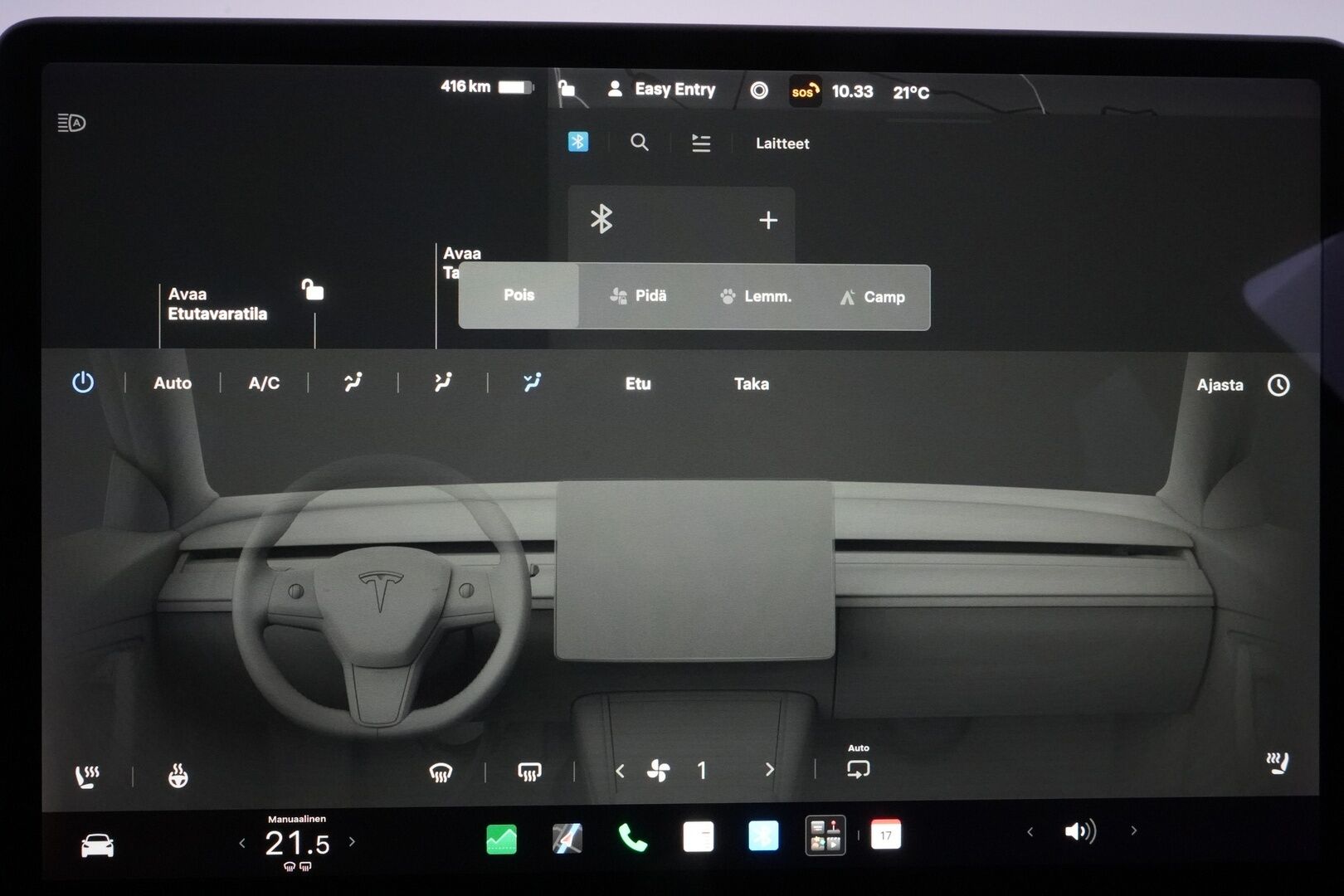Viewport: 1344px width, 896px height.
Task: Click the clock schedule icon
Action: pyautogui.click(x=1278, y=385)
